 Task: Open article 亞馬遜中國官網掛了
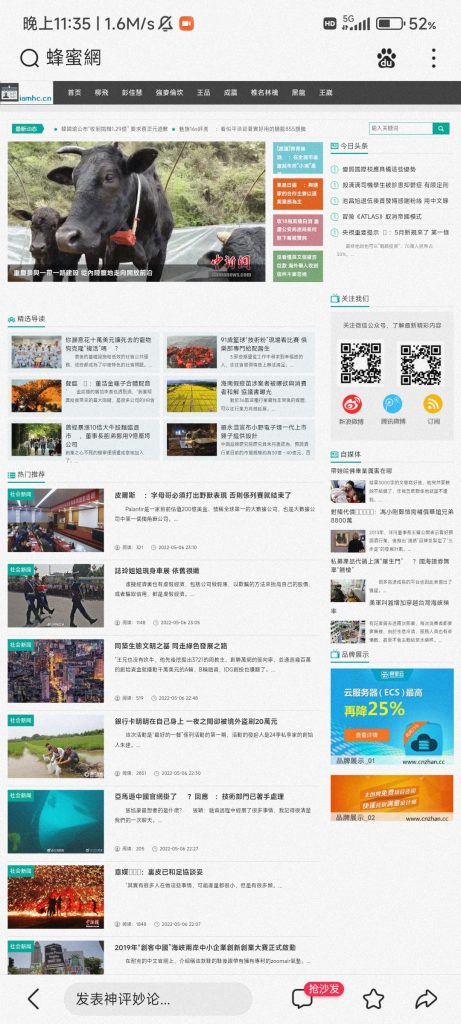199,797
